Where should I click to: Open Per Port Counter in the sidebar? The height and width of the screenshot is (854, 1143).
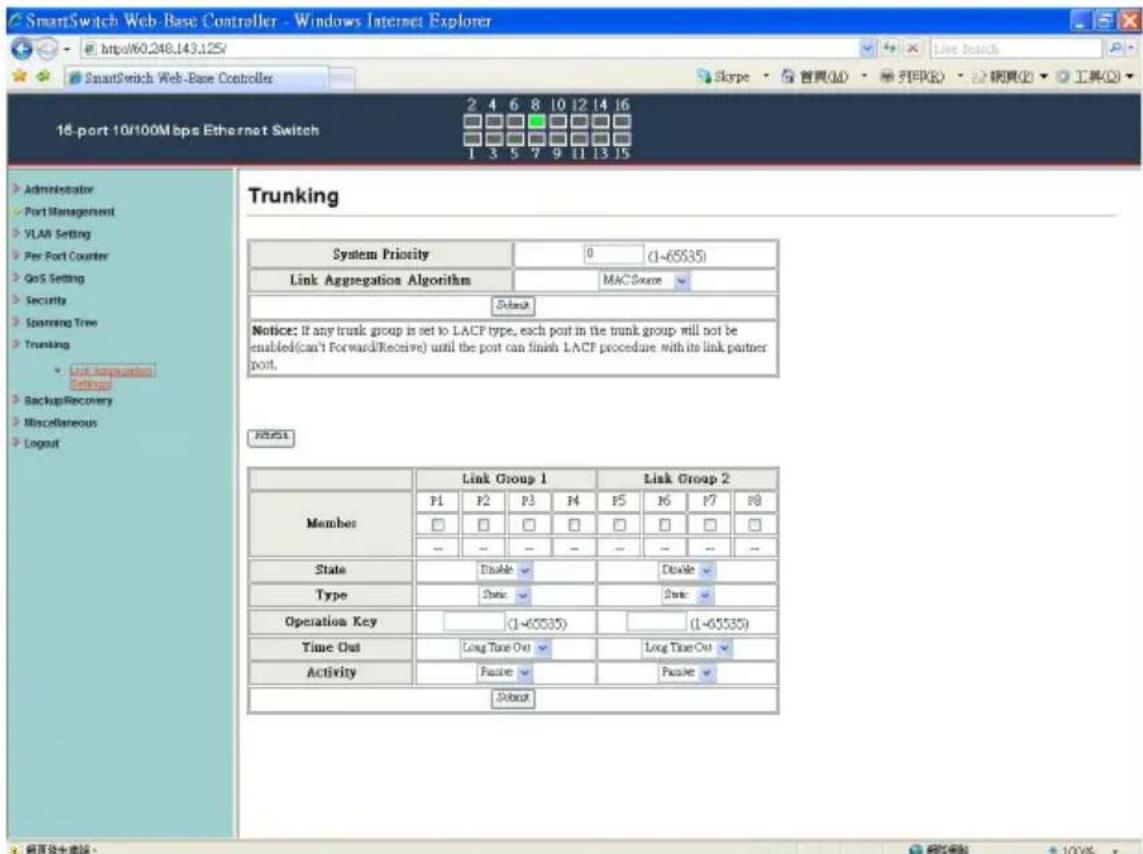coord(66,256)
